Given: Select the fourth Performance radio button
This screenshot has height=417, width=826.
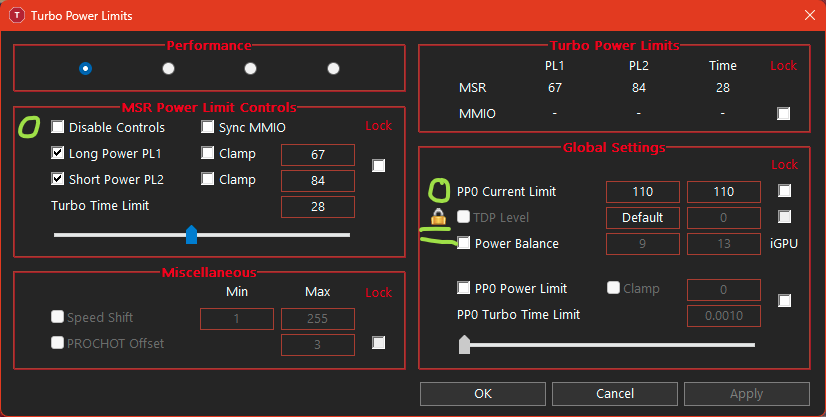Looking at the screenshot, I should tap(333, 68).
